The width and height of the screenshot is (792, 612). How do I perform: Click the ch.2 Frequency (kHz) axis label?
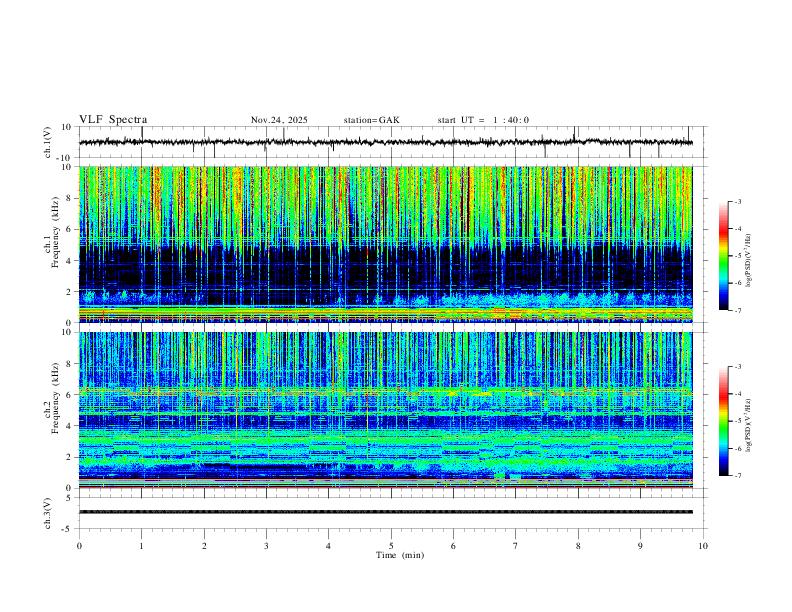click(x=52, y=398)
